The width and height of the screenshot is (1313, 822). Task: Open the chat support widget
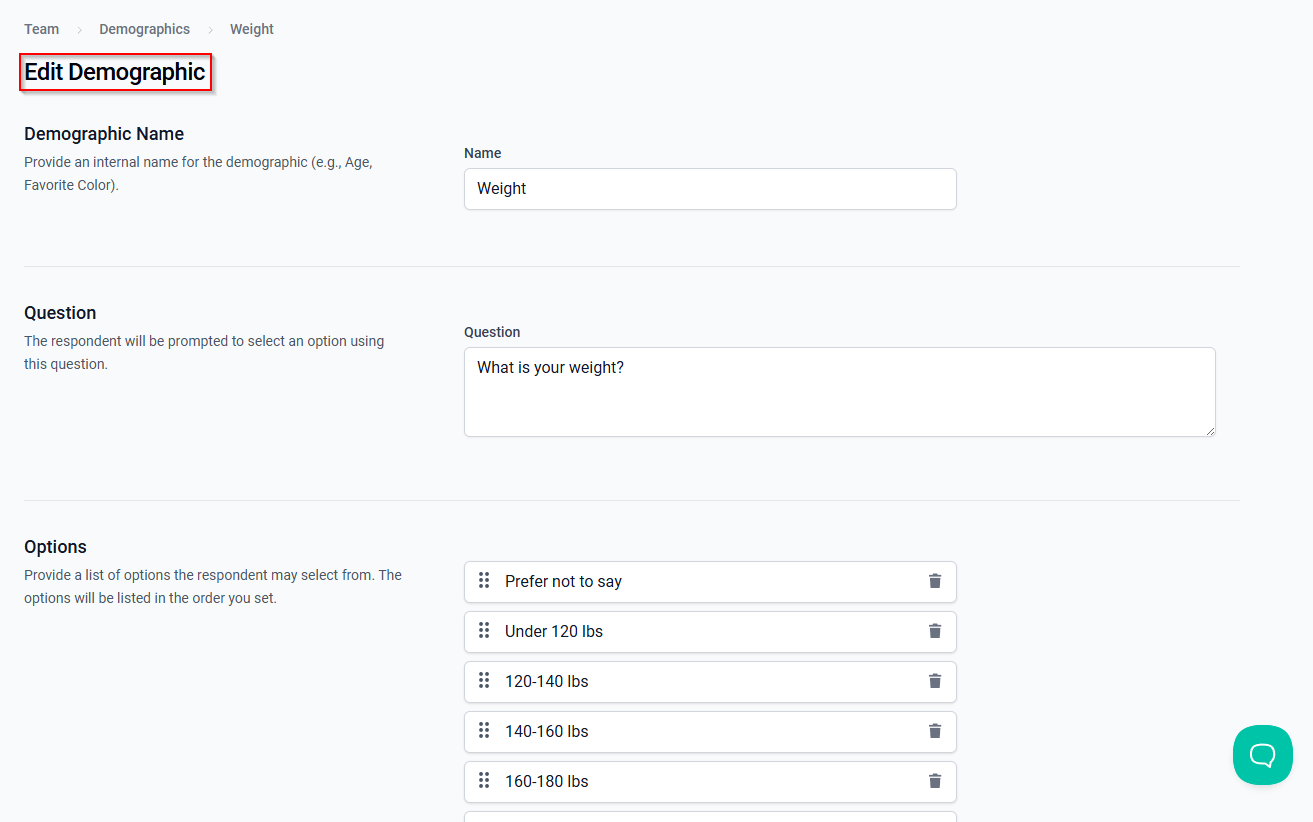coord(1263,755)
